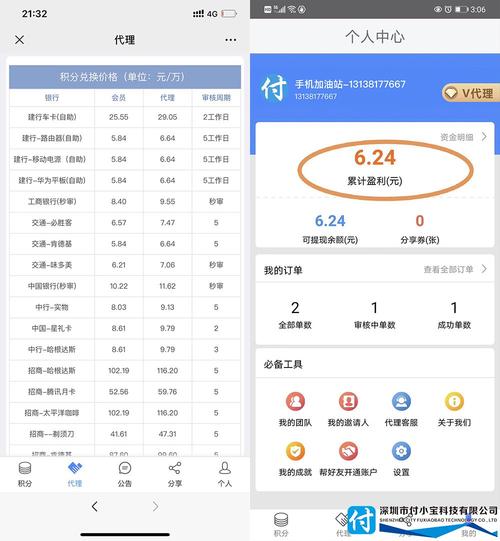
Task: Select the 代理 tab in left app
Action: click(75, 474)
